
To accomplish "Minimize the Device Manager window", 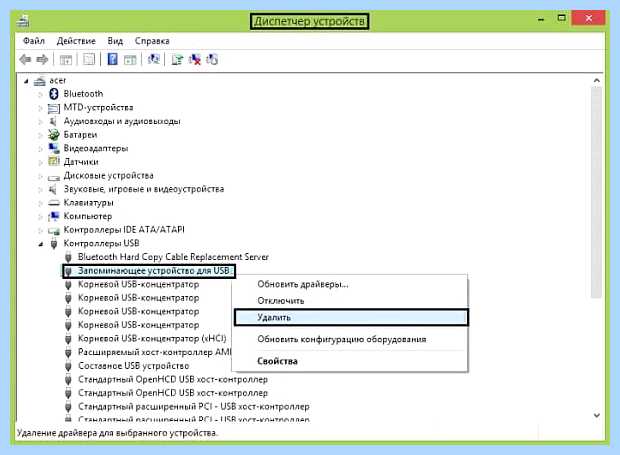I will click(x=541, y=19).
